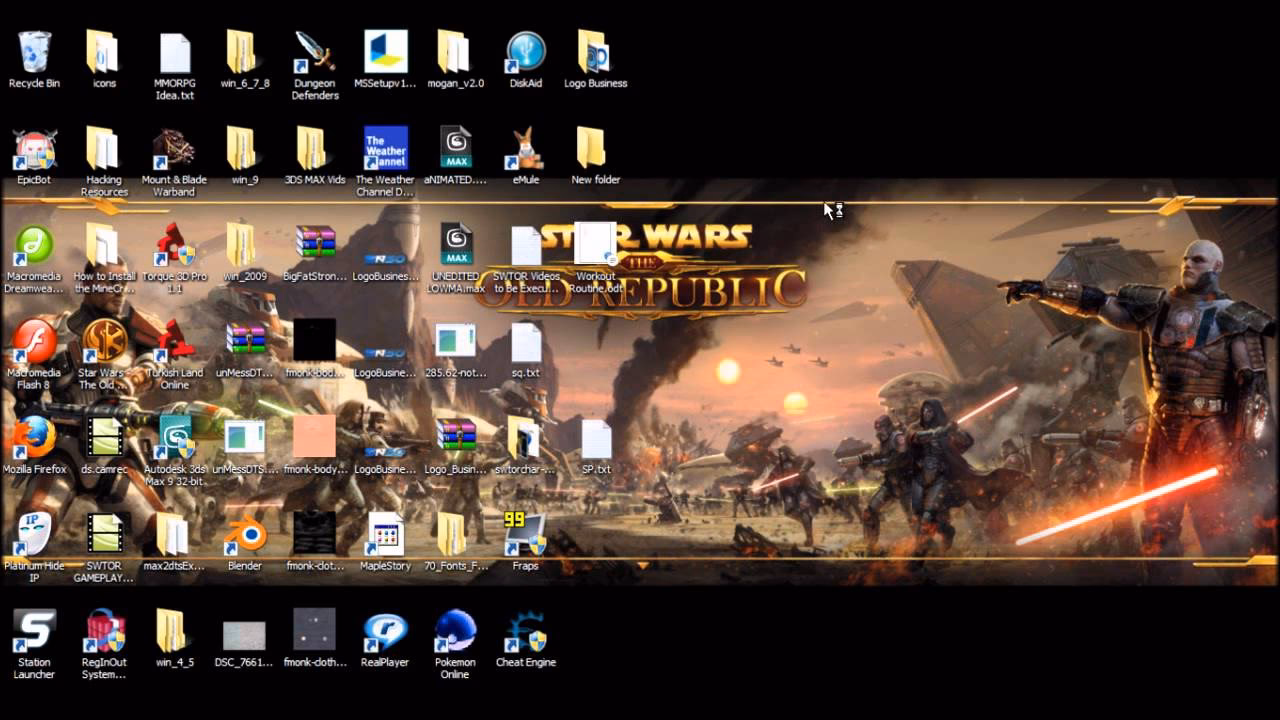Launch the Fraps shortcut
1280x720 pixels.
click(x=525, y=534)
